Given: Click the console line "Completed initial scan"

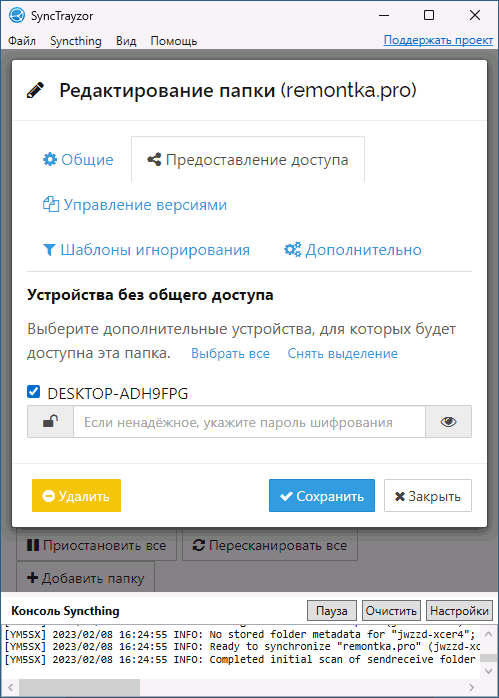Looking at the screenshot, I should pos(241,659).
